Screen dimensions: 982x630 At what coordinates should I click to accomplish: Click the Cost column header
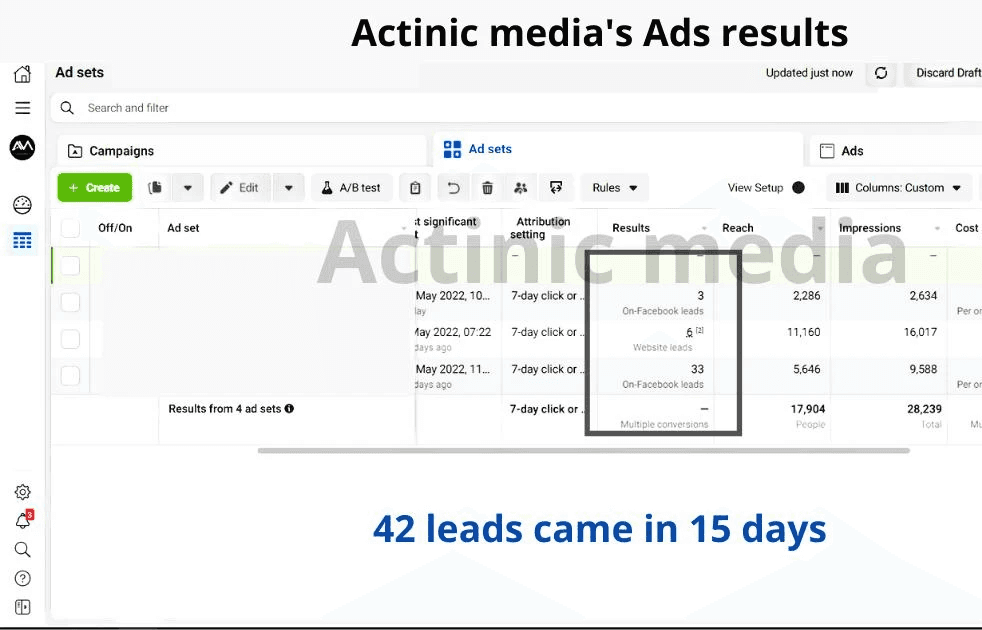pyautogui.click(x=966, y=228)
